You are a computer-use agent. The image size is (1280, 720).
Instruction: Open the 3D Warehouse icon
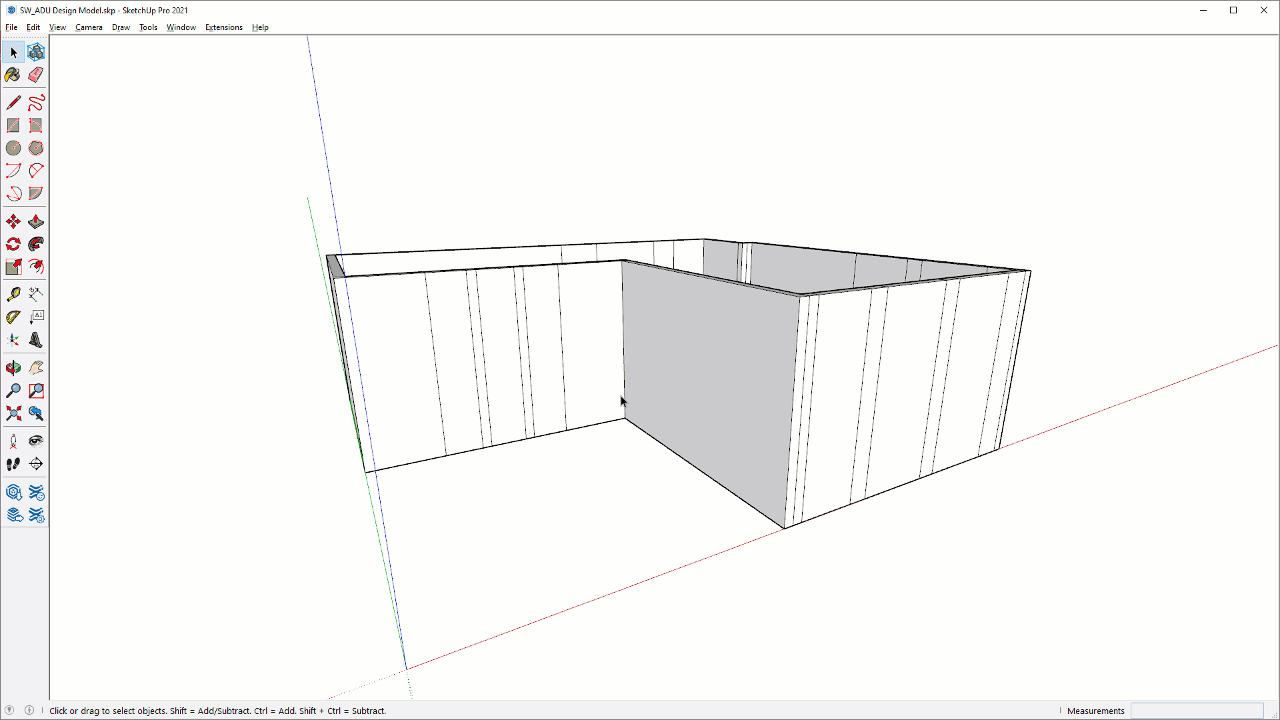pyautogui.click(x=13, y=492)
